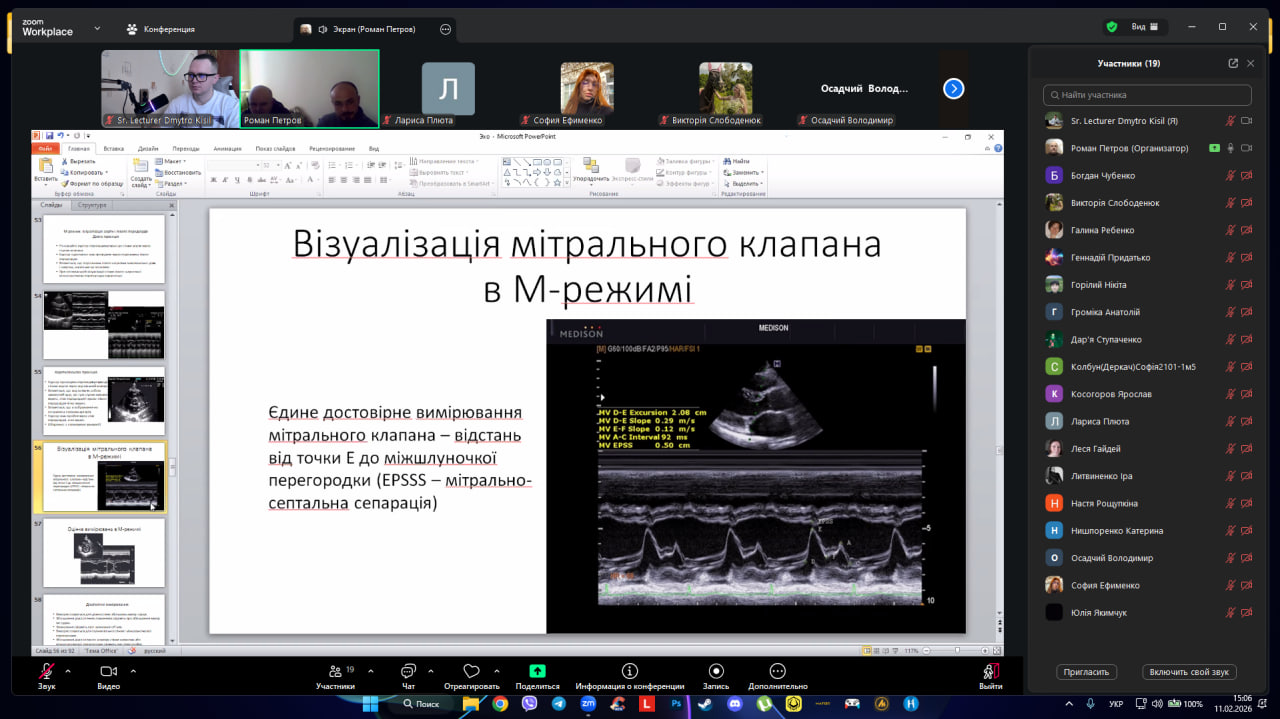Toggle the Участники participants panel button
Viewport: 1280px width, 719px height.
[335, 672]
